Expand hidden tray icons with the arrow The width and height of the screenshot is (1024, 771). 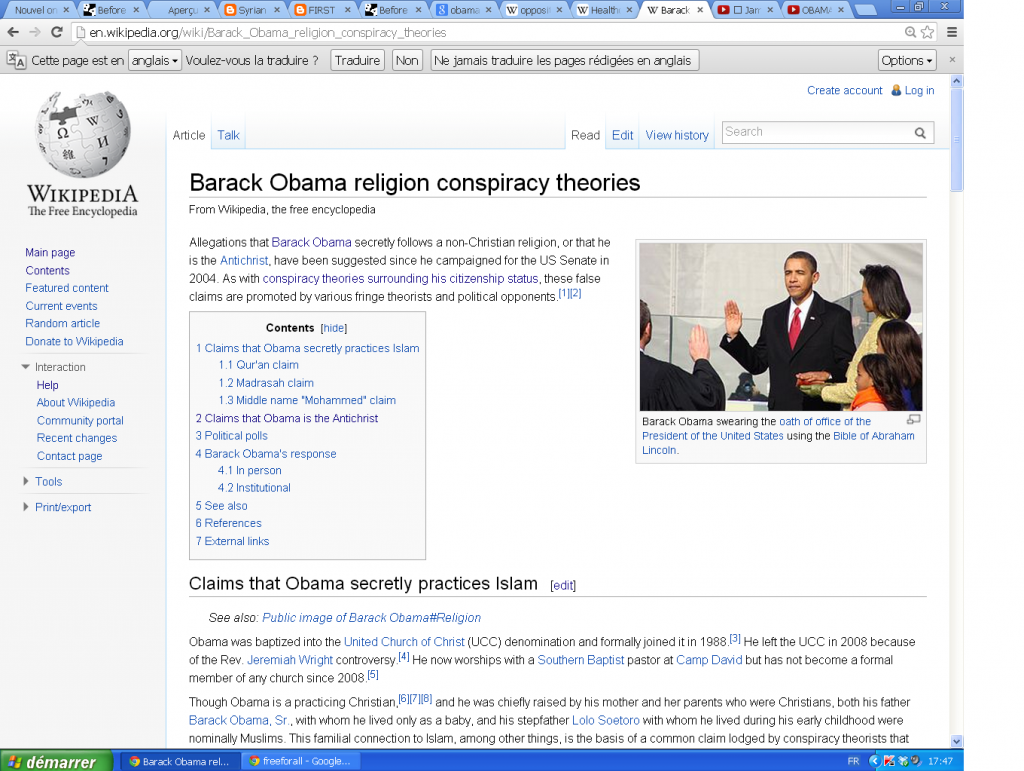[x=874, y=761]
